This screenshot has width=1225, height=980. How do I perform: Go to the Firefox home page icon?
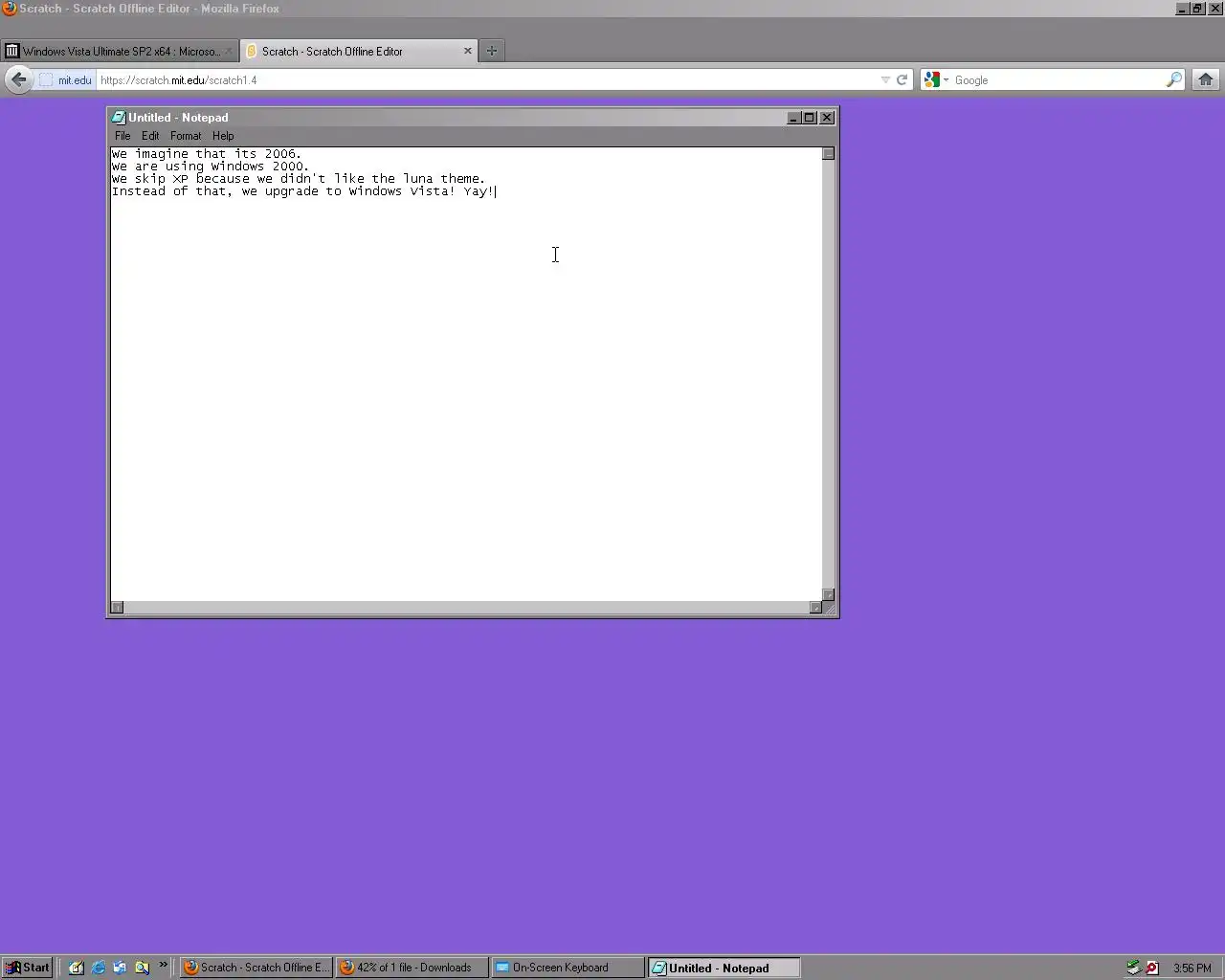[x=1206, y=79]
